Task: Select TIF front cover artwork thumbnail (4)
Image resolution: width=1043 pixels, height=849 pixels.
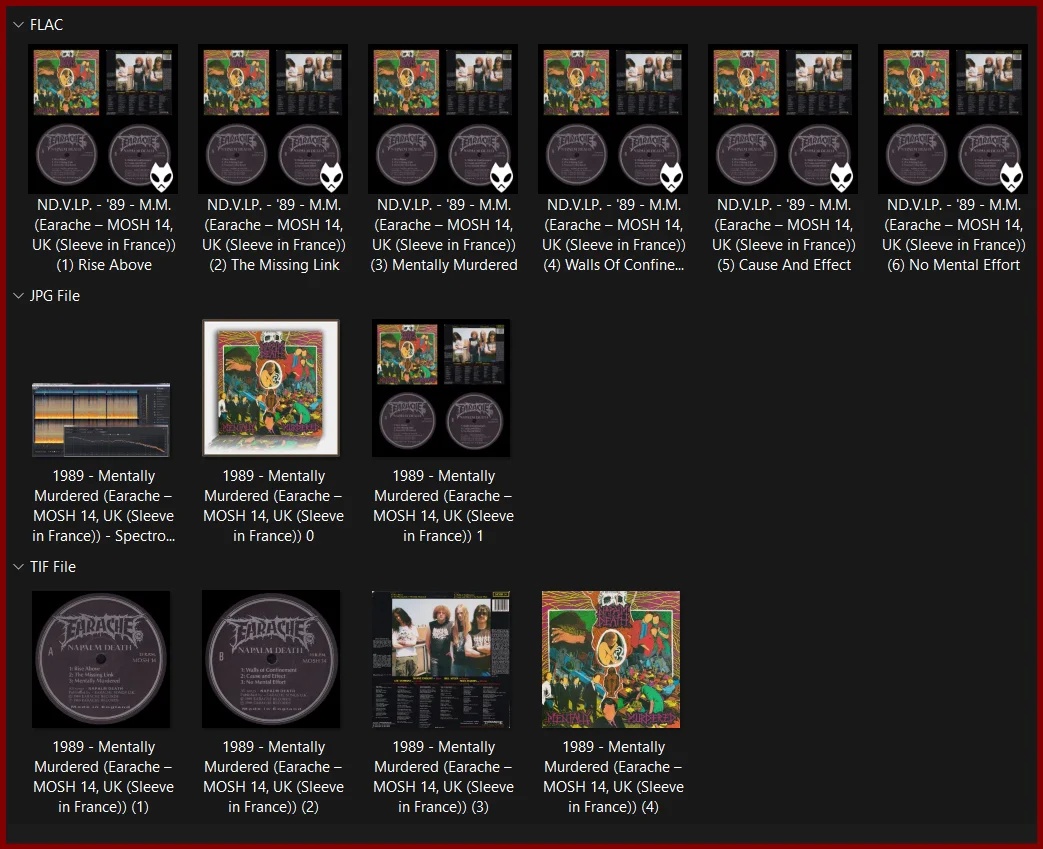Action: pos(611,659)
